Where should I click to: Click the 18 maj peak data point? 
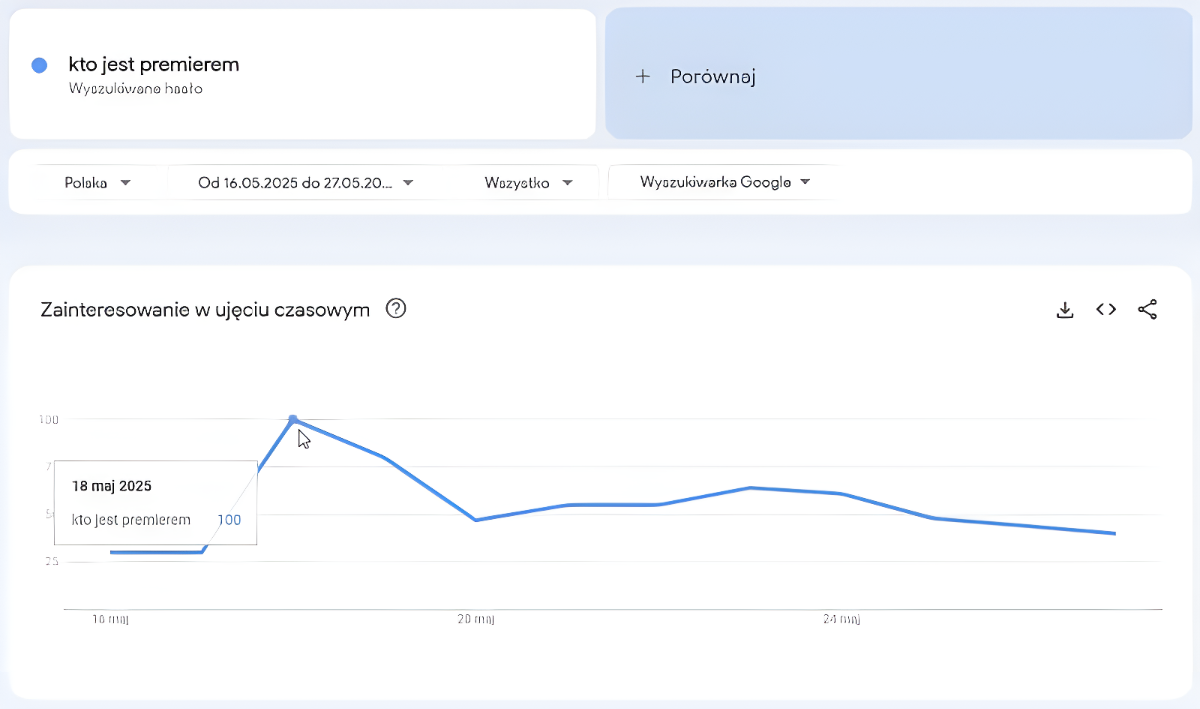tap(293, 419)
